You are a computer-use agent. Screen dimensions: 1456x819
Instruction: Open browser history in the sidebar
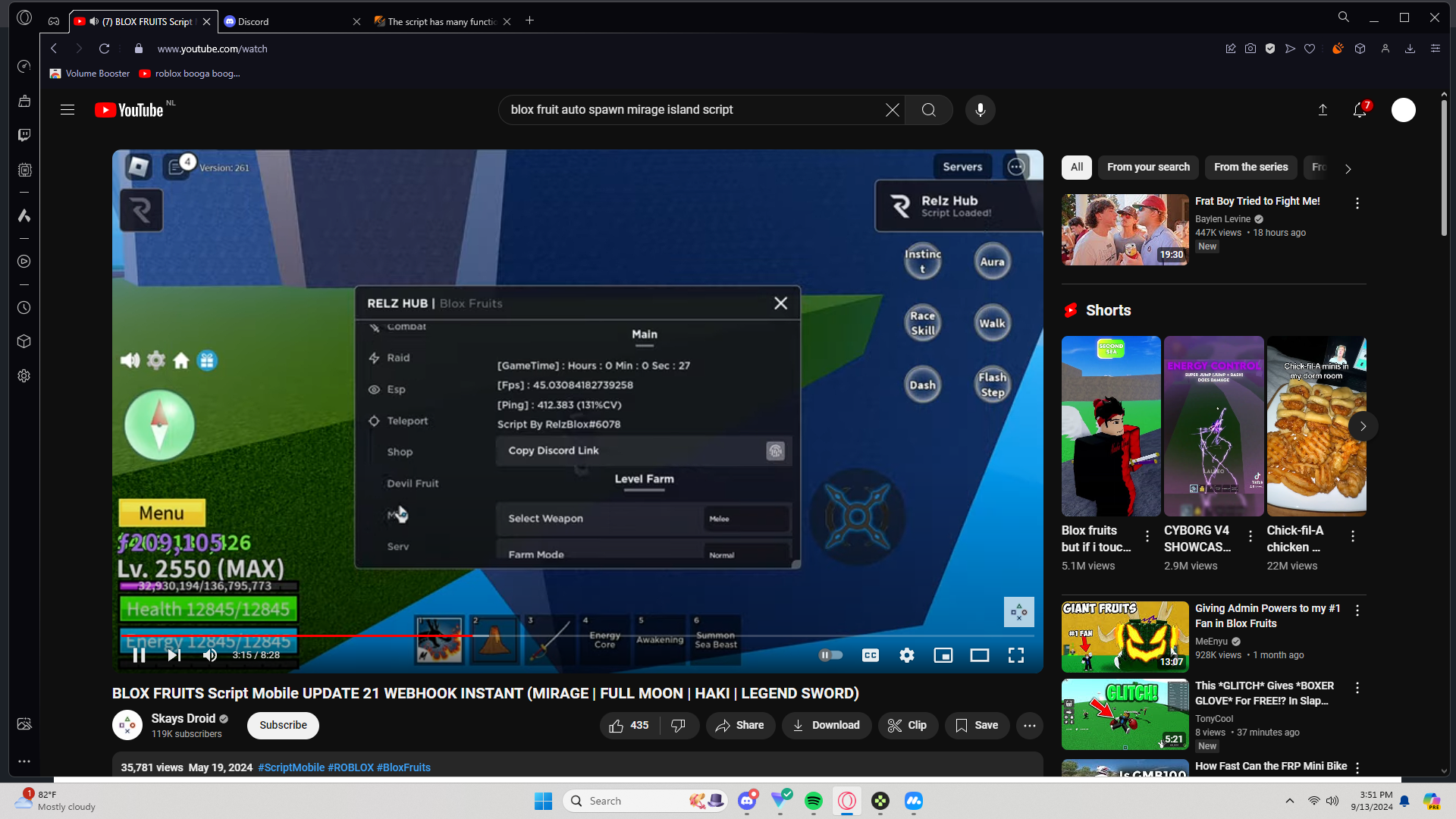[24, 308]
